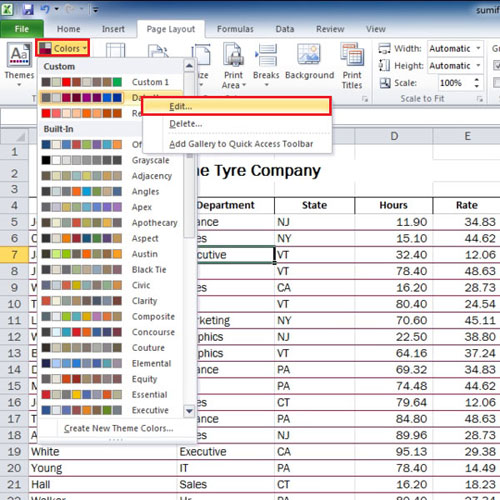
Task: Select the Essential color theme
Action: (x=111, y=395)
